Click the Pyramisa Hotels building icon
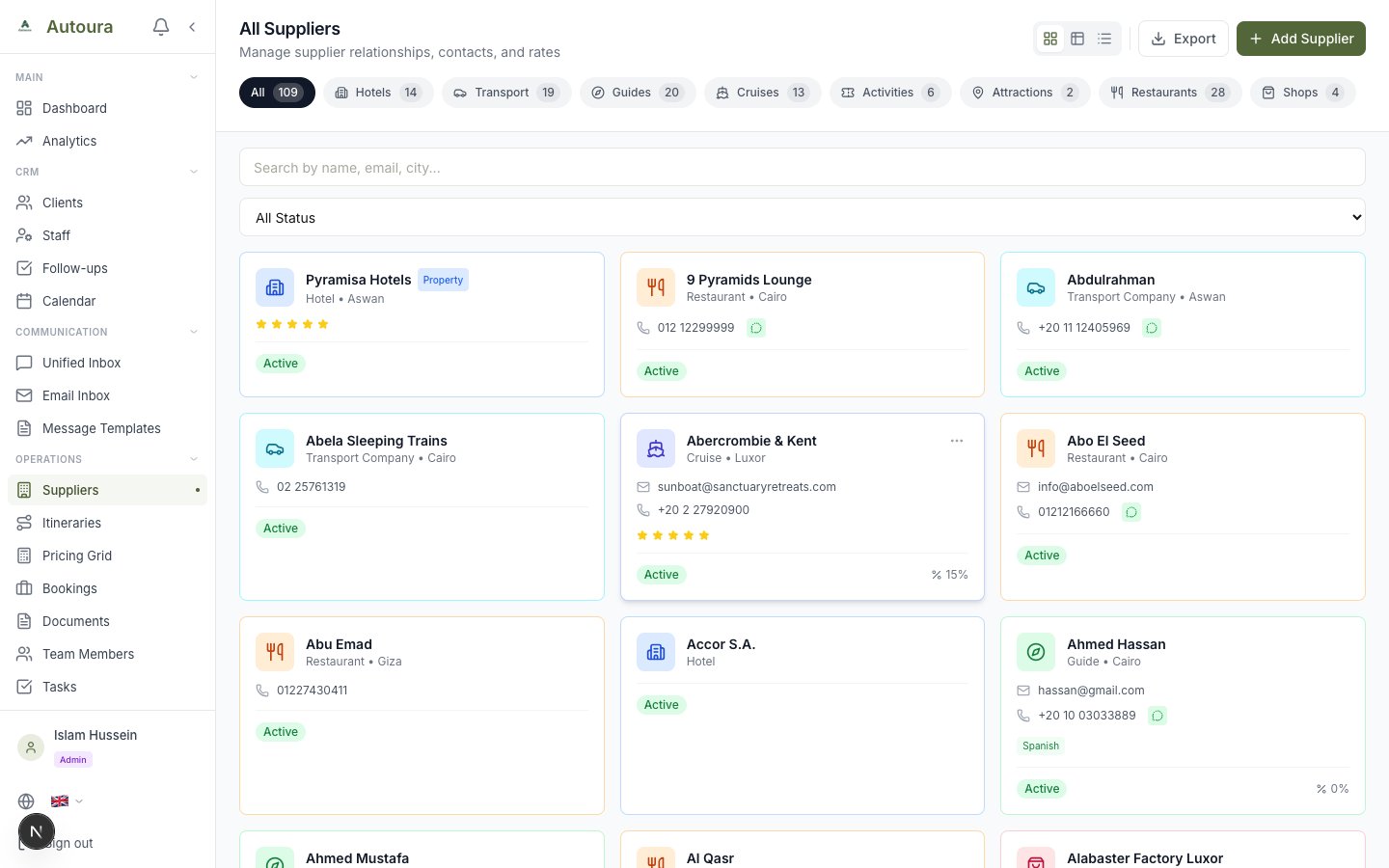Viewport: 1389px width, 868px height. tap(275, 287)
